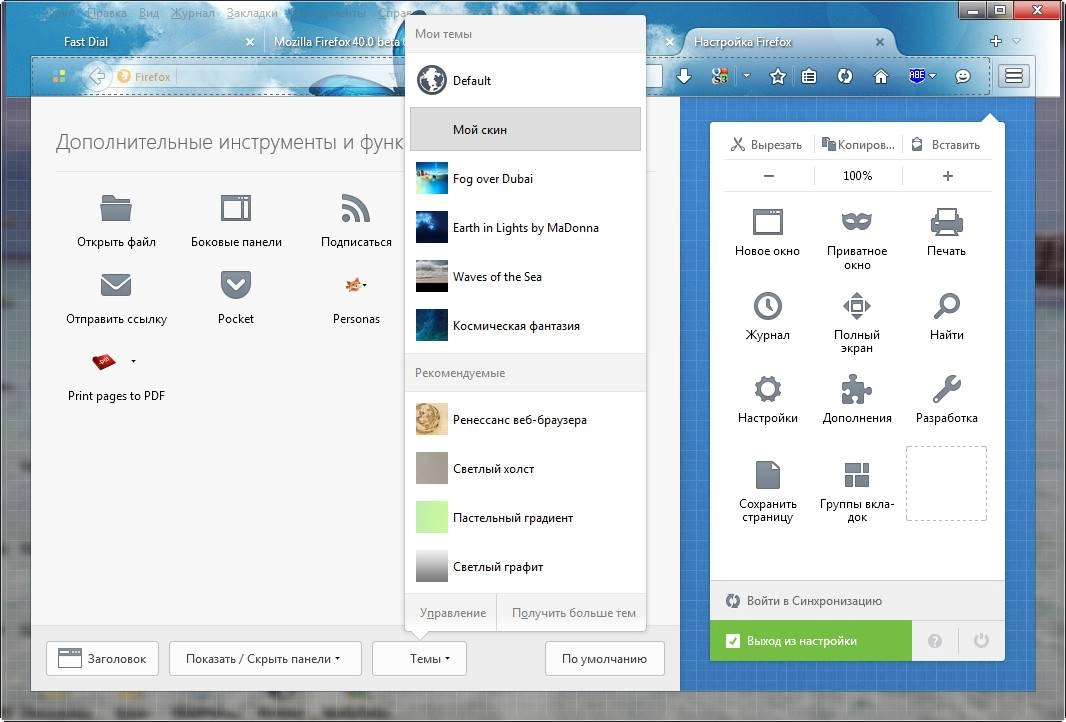Select the Sidebars icon

click(x=236, y=208)
